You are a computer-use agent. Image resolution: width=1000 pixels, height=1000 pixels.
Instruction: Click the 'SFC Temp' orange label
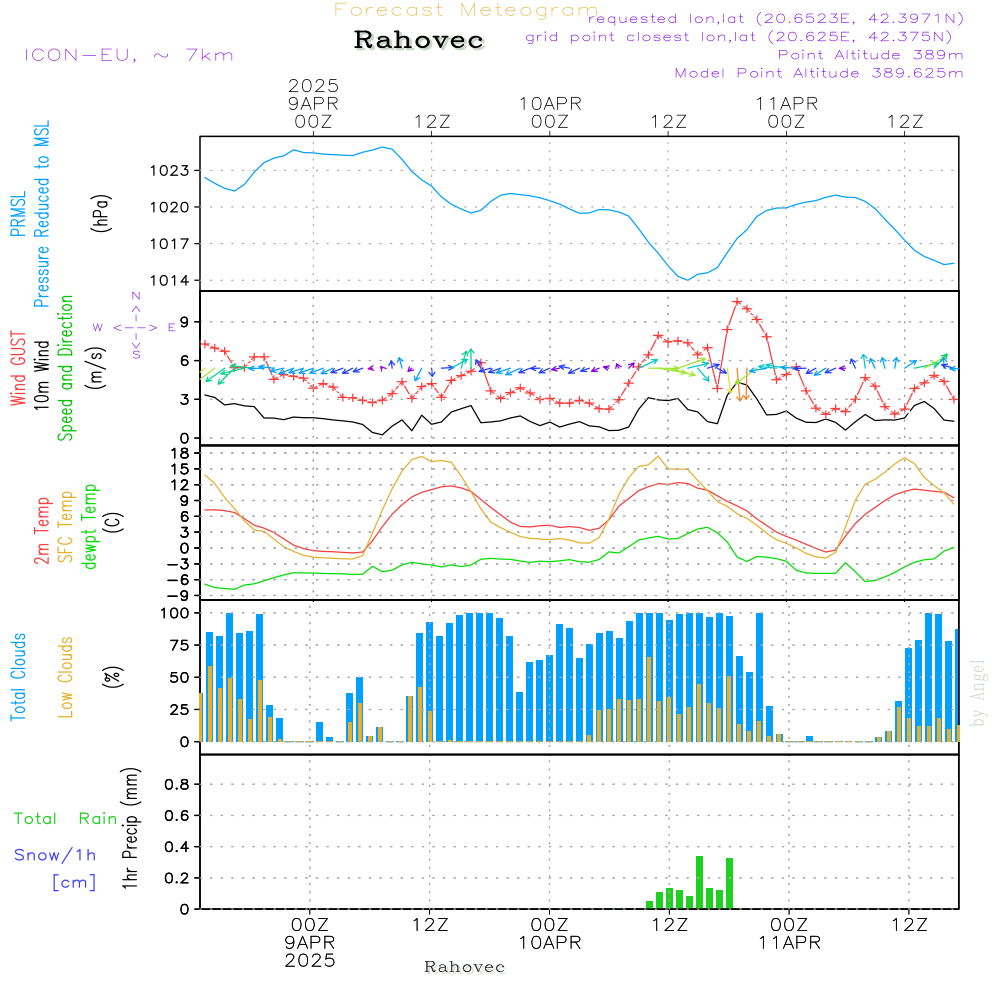65,527
